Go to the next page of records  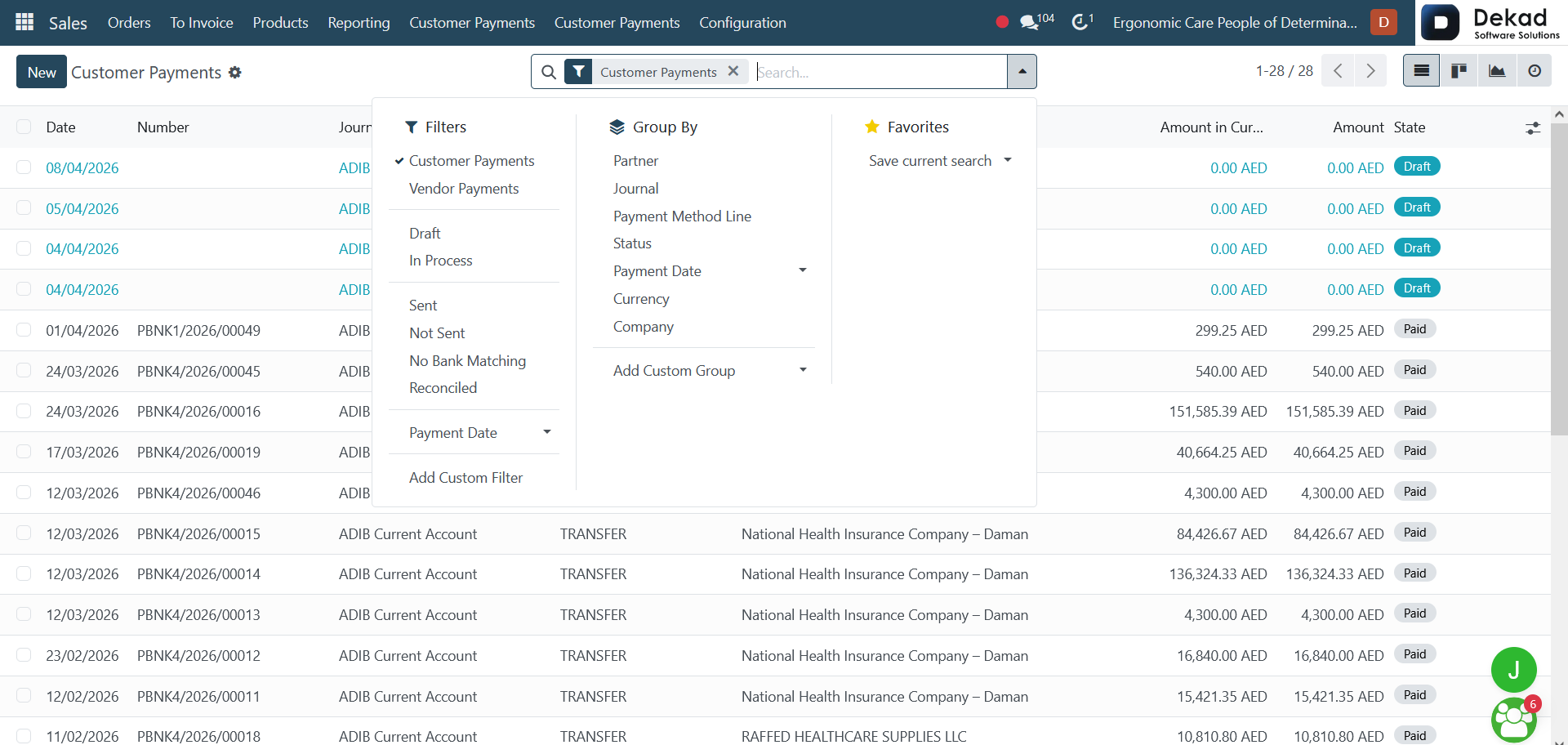(1370, 71)
